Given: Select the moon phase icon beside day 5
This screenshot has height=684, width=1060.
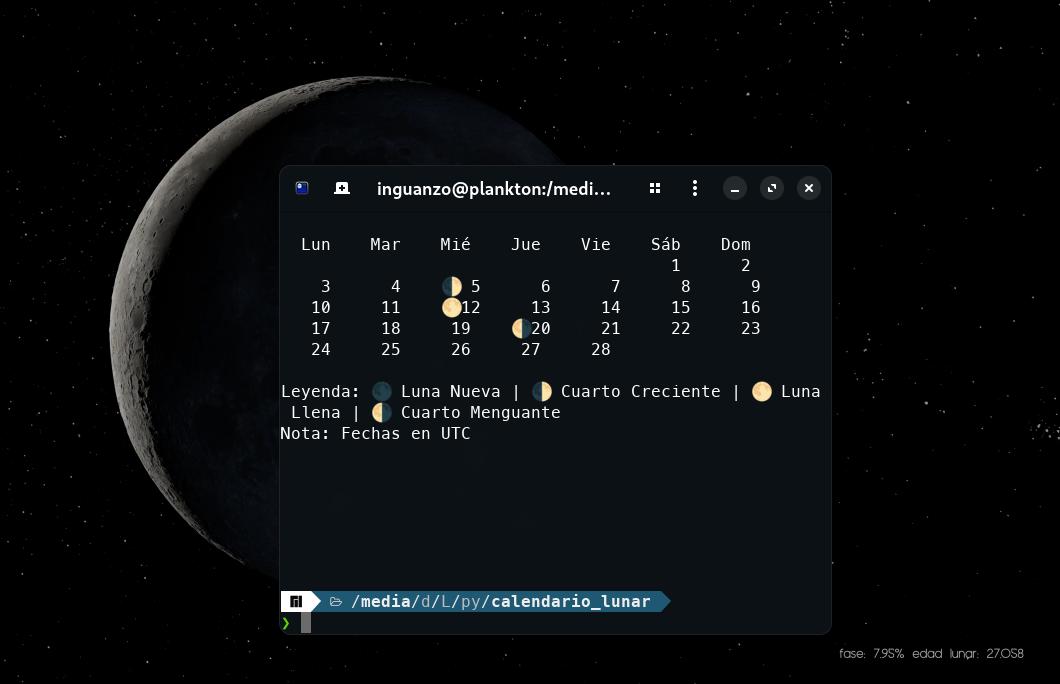Looking at the screenshot, I should tap(451, 286).
